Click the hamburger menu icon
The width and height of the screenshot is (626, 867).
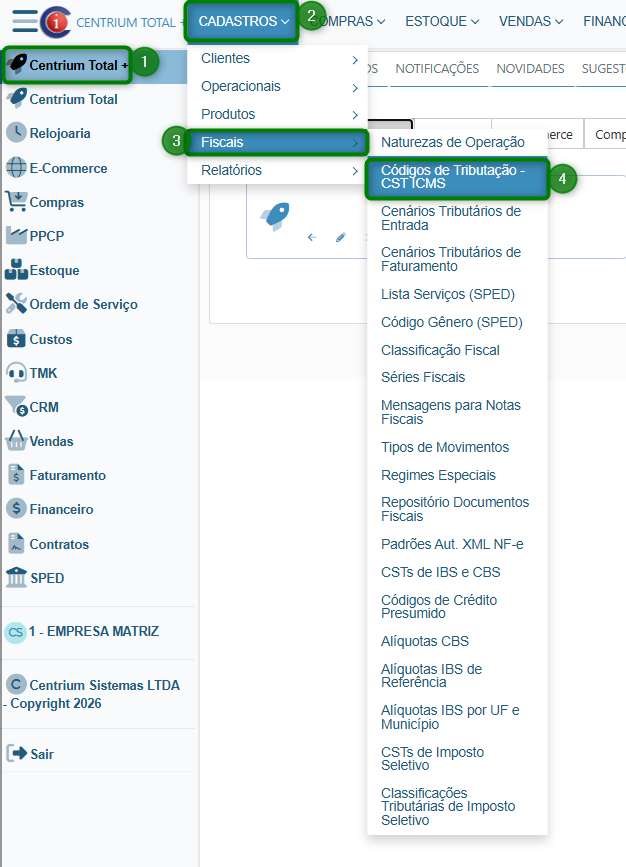pyautogui.click(x=24, y=21)
